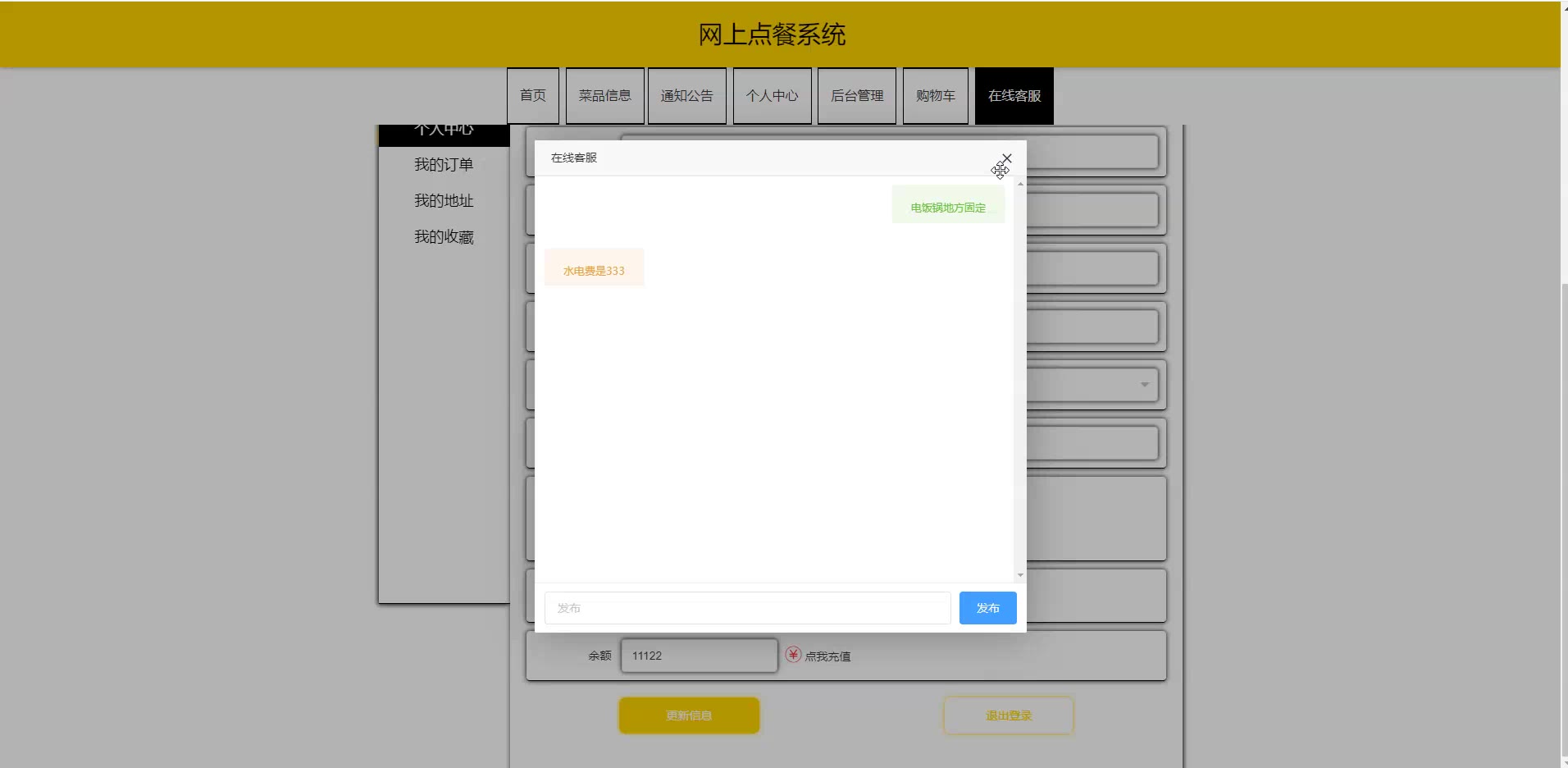1568x768 pixels.
Task: Select the 在线客服 navigation tab
Action: tap(1014, 96)
